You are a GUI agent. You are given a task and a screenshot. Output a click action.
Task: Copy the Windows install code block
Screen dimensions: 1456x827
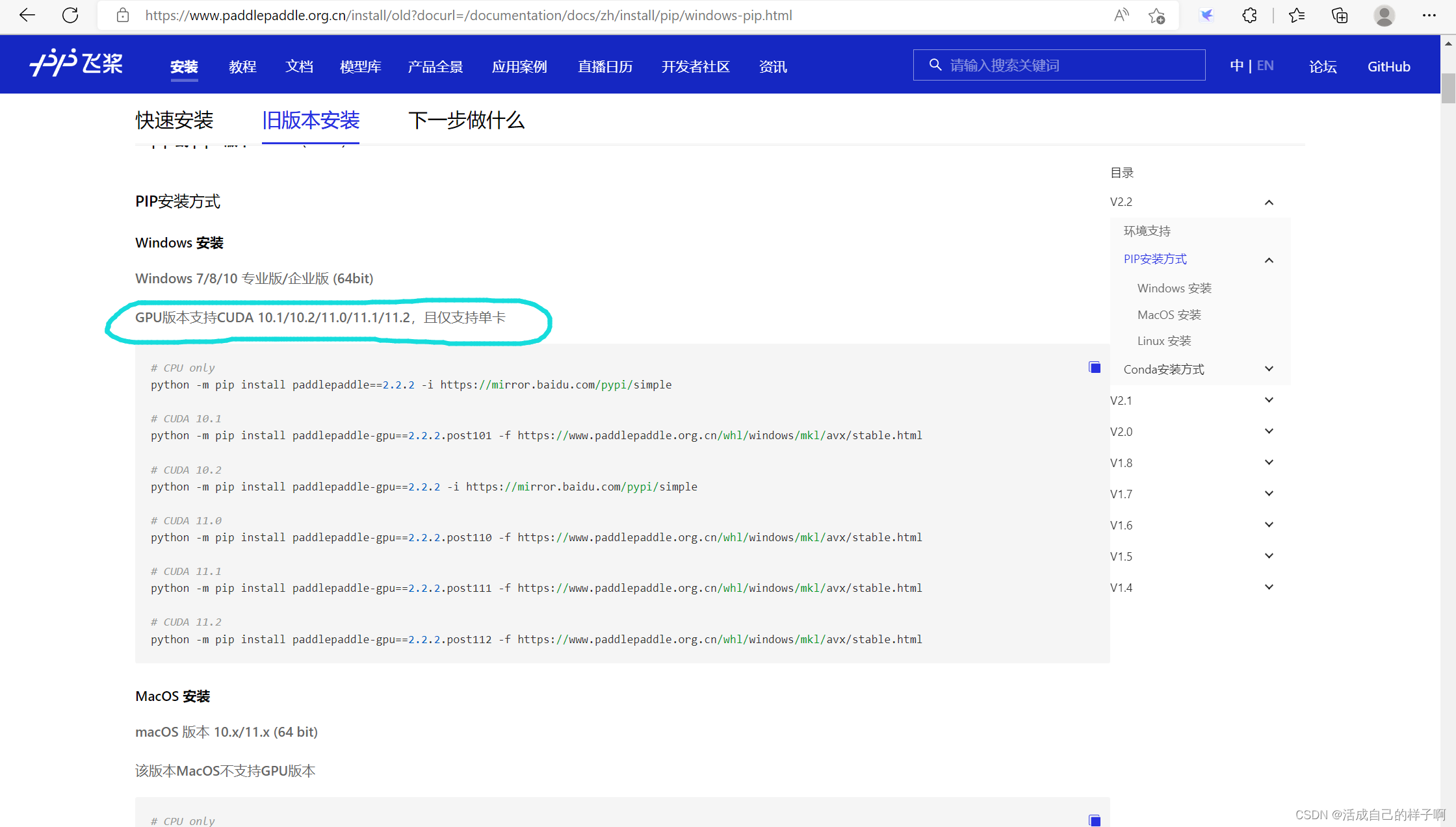pos(1095,368)
